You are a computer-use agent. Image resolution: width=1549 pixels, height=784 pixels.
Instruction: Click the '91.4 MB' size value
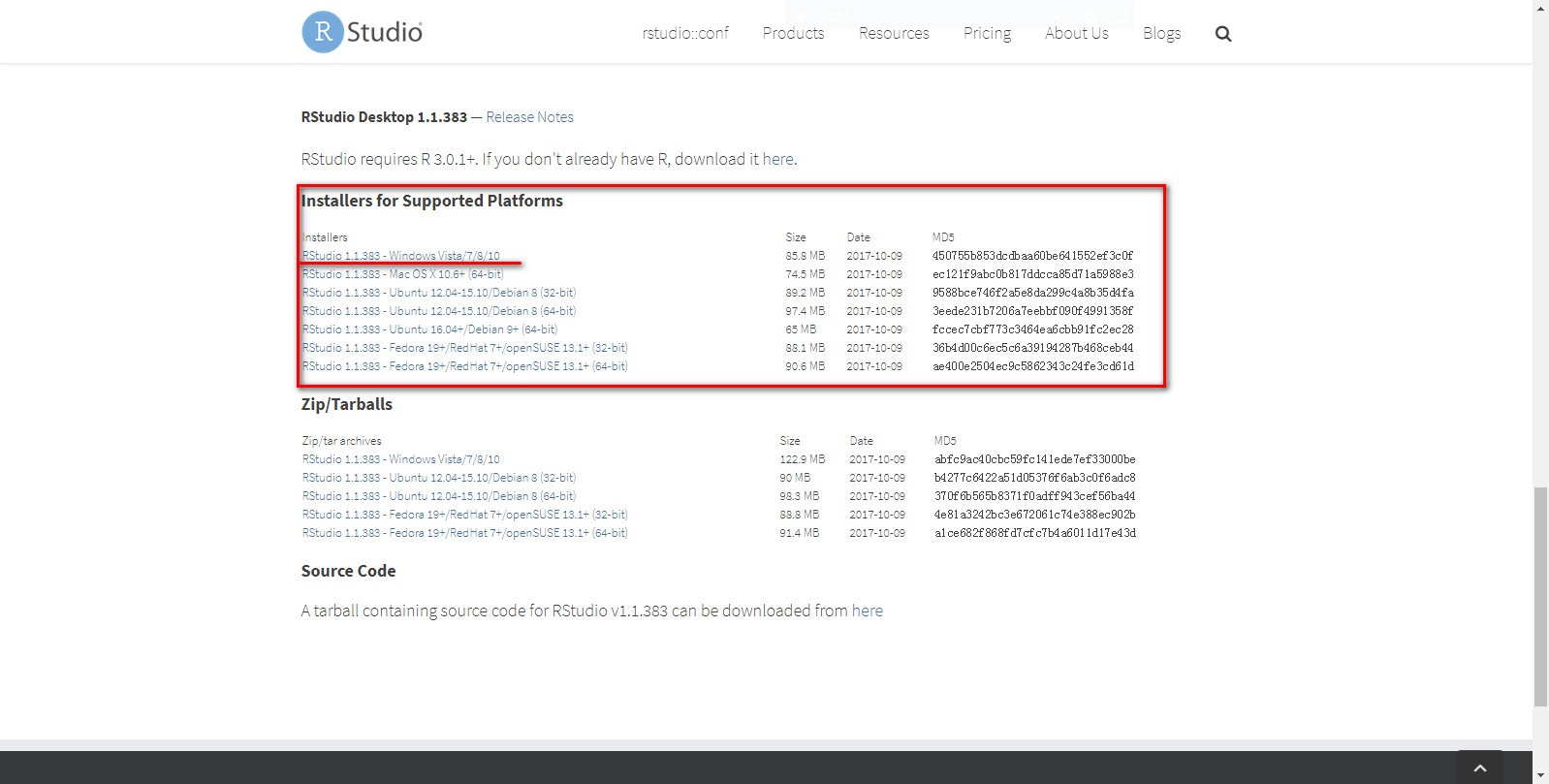[800, 533]
